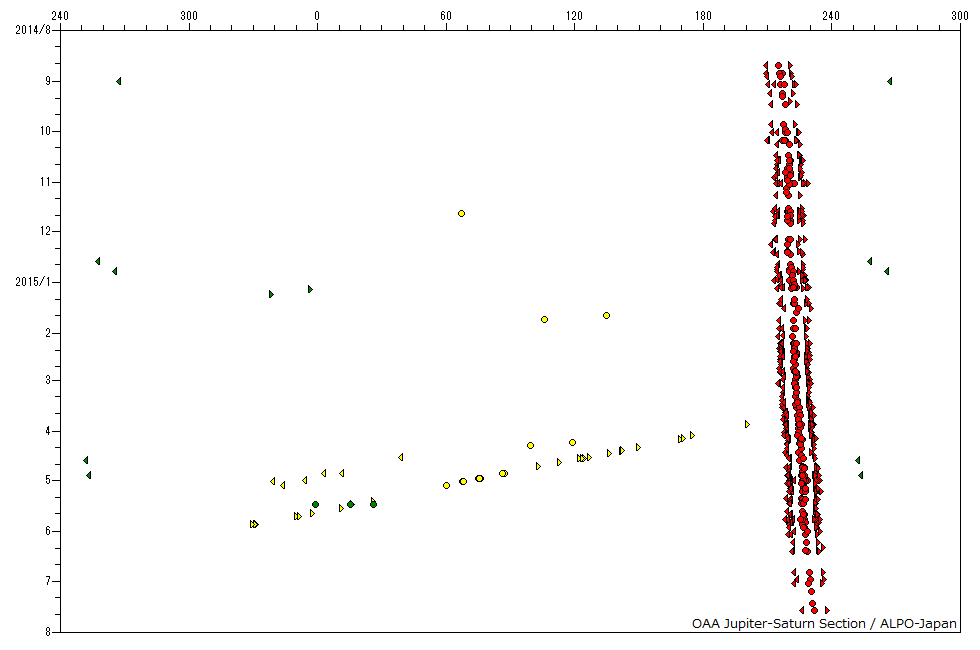Select the month "12" axis label
Viewport: 980px width, 650px height.
46,231
